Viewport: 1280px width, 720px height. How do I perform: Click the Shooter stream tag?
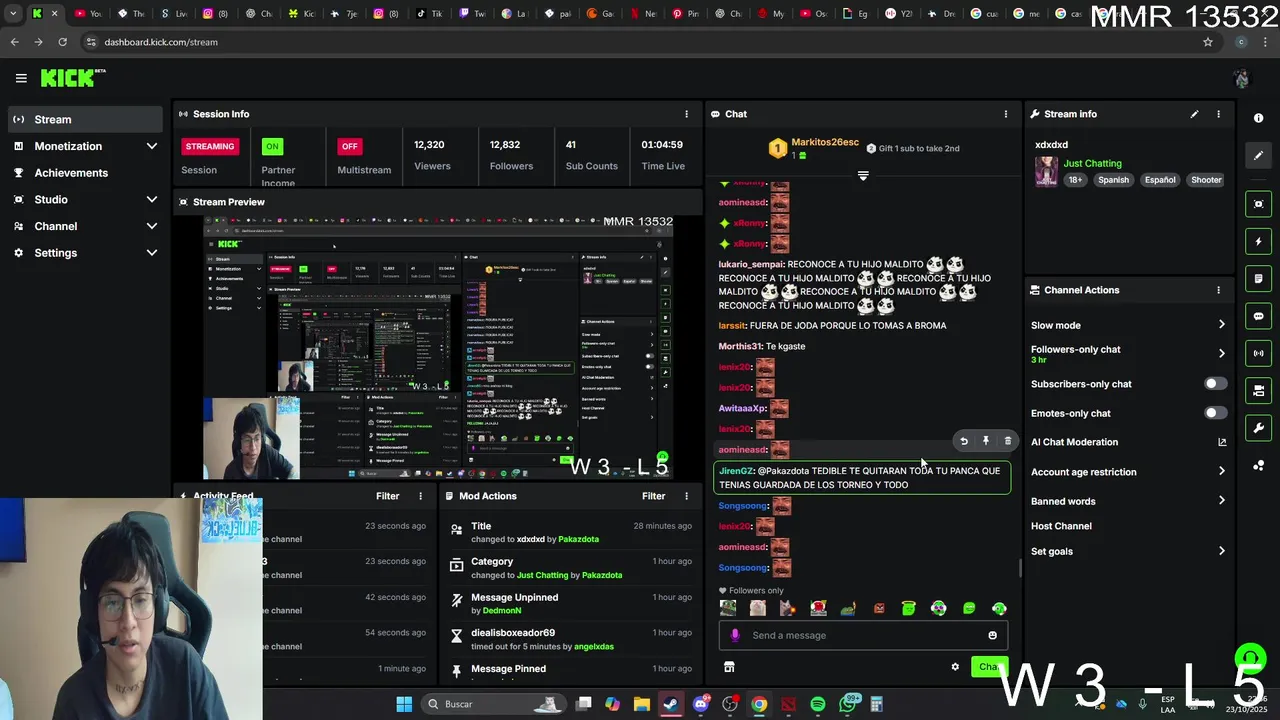tap(1206, 180)
